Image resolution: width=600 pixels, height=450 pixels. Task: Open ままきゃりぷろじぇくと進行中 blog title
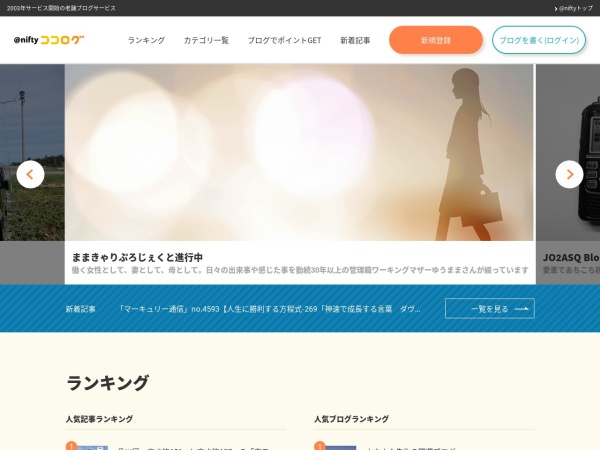137,257
